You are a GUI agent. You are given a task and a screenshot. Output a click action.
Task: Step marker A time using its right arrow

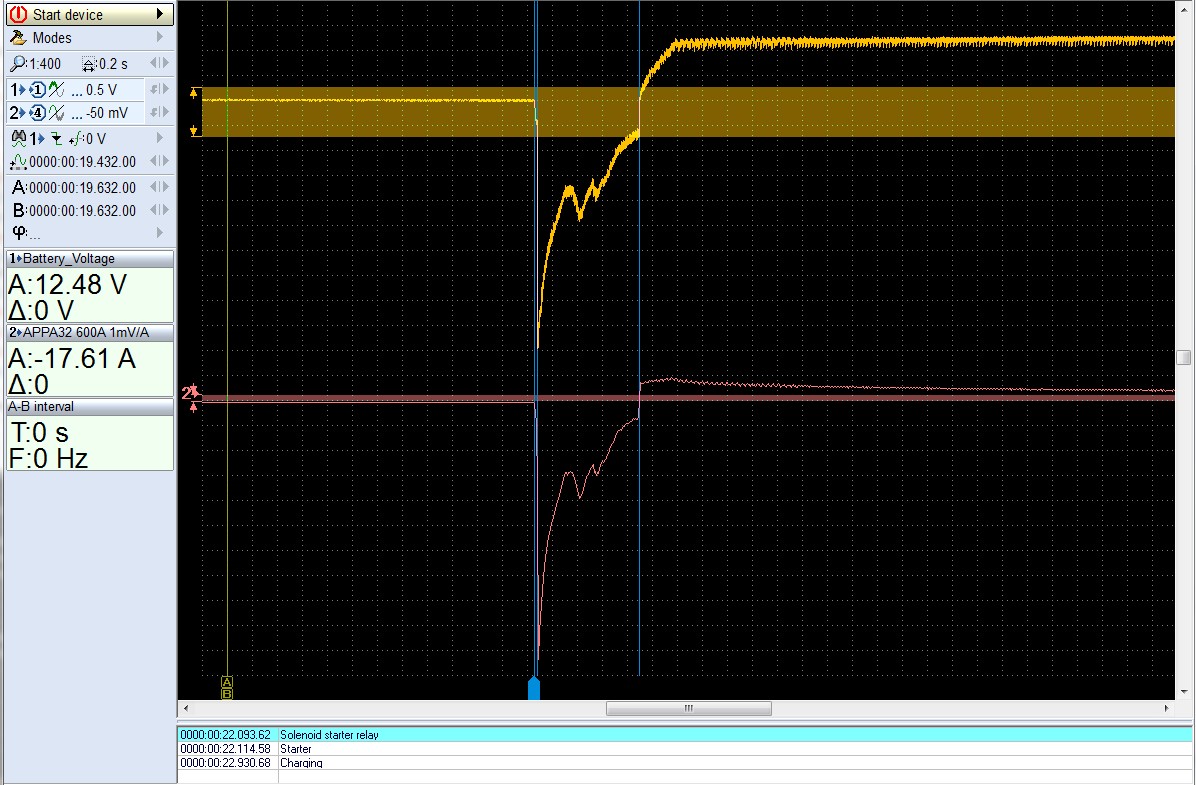tap(166, 188)
